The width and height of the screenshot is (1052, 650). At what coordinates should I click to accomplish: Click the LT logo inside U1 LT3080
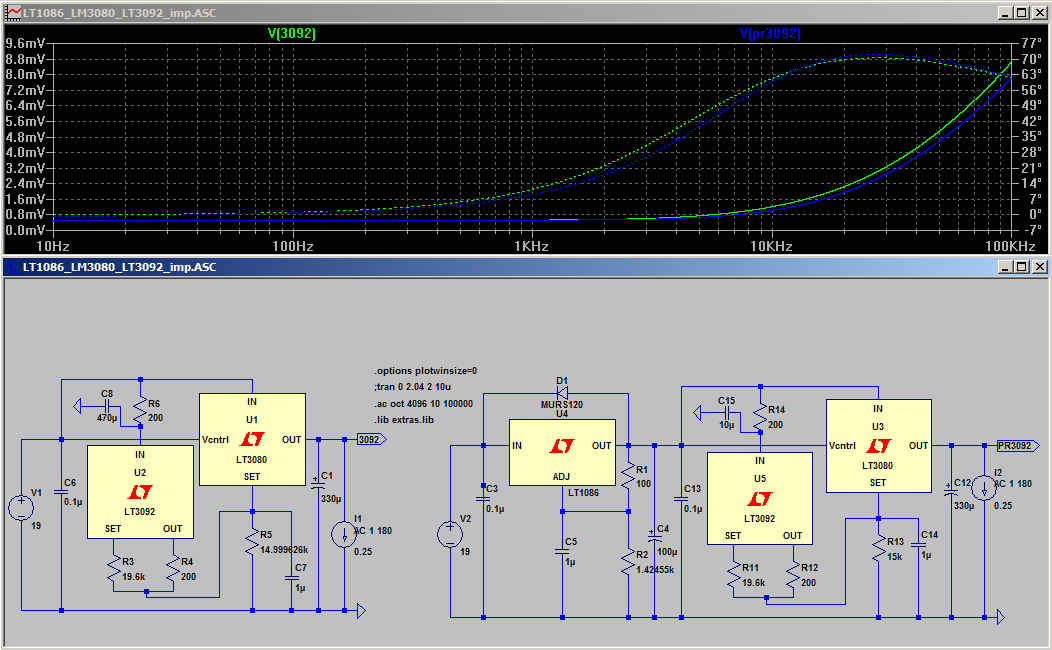(252, 439)
